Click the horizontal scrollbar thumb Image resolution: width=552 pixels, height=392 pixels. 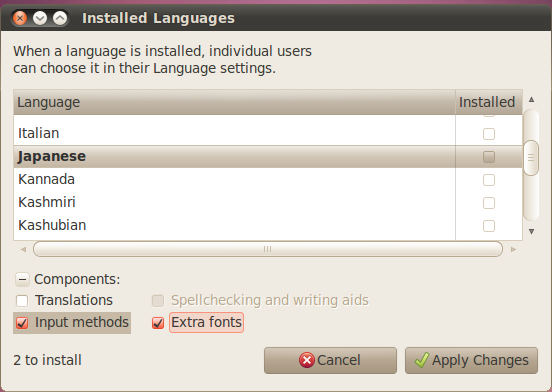pyautogui.click(x=268, y=249)
